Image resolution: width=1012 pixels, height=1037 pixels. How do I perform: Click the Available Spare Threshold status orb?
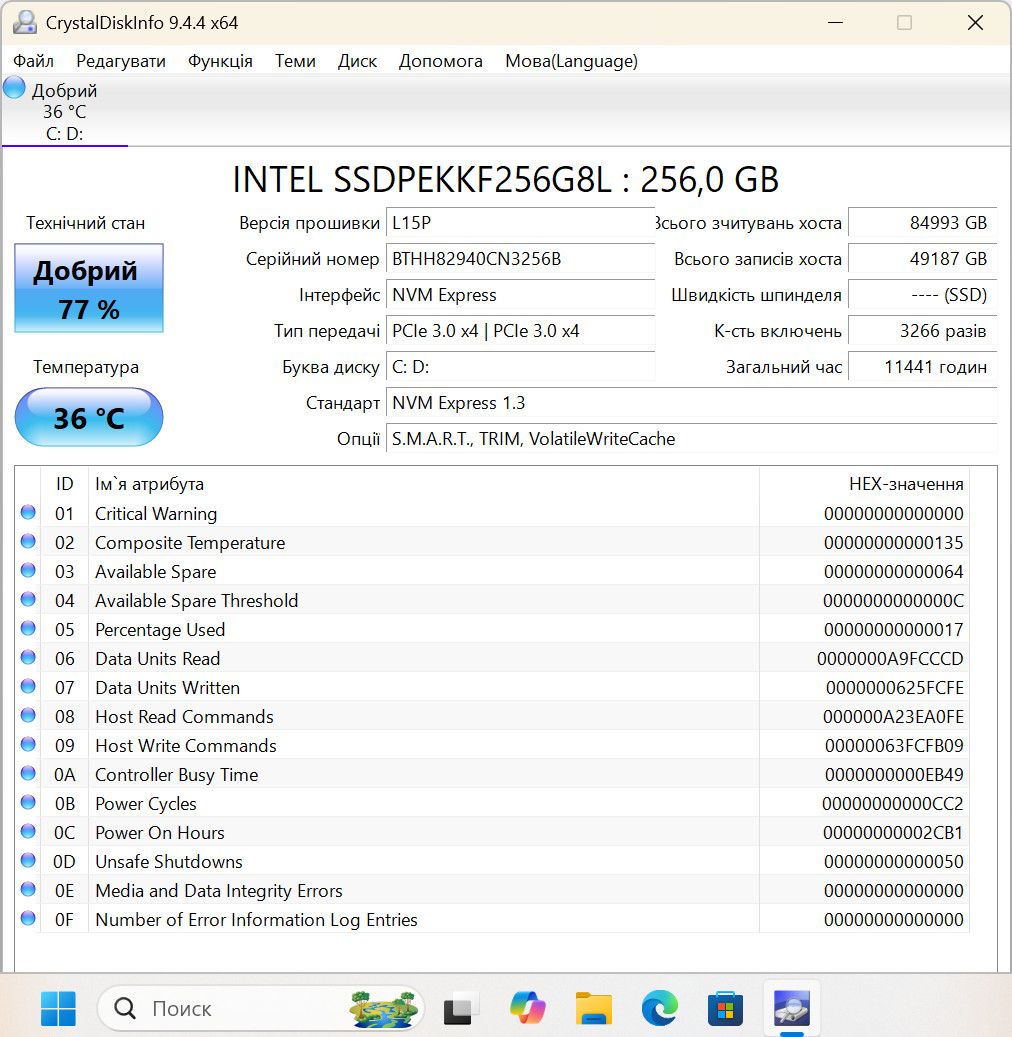point(28,600)
